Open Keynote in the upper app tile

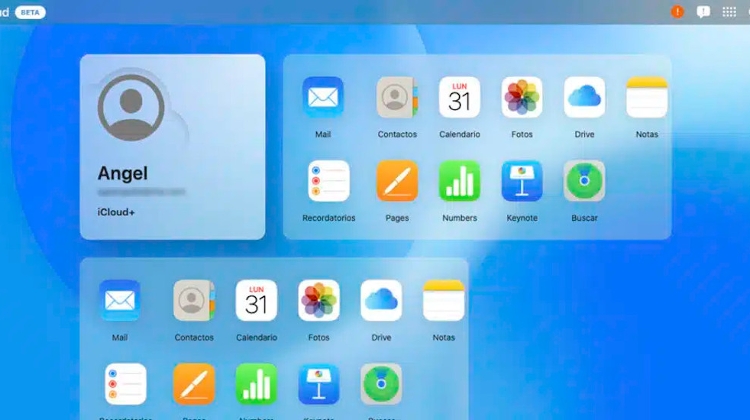[522, 181]
